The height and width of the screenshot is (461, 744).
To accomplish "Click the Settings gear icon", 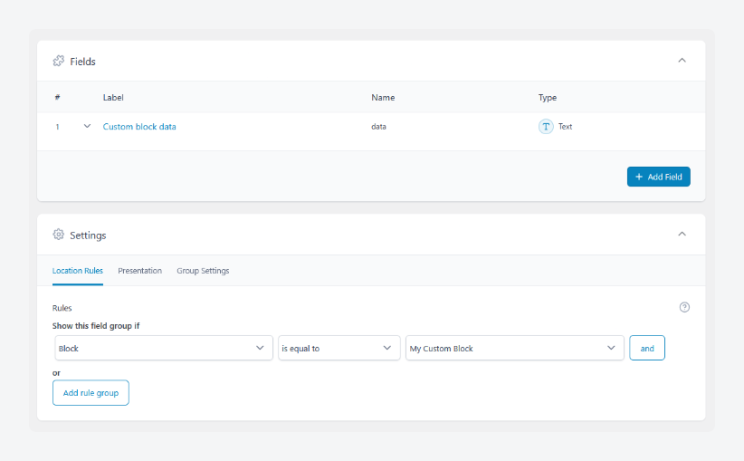I will [58, 235].
